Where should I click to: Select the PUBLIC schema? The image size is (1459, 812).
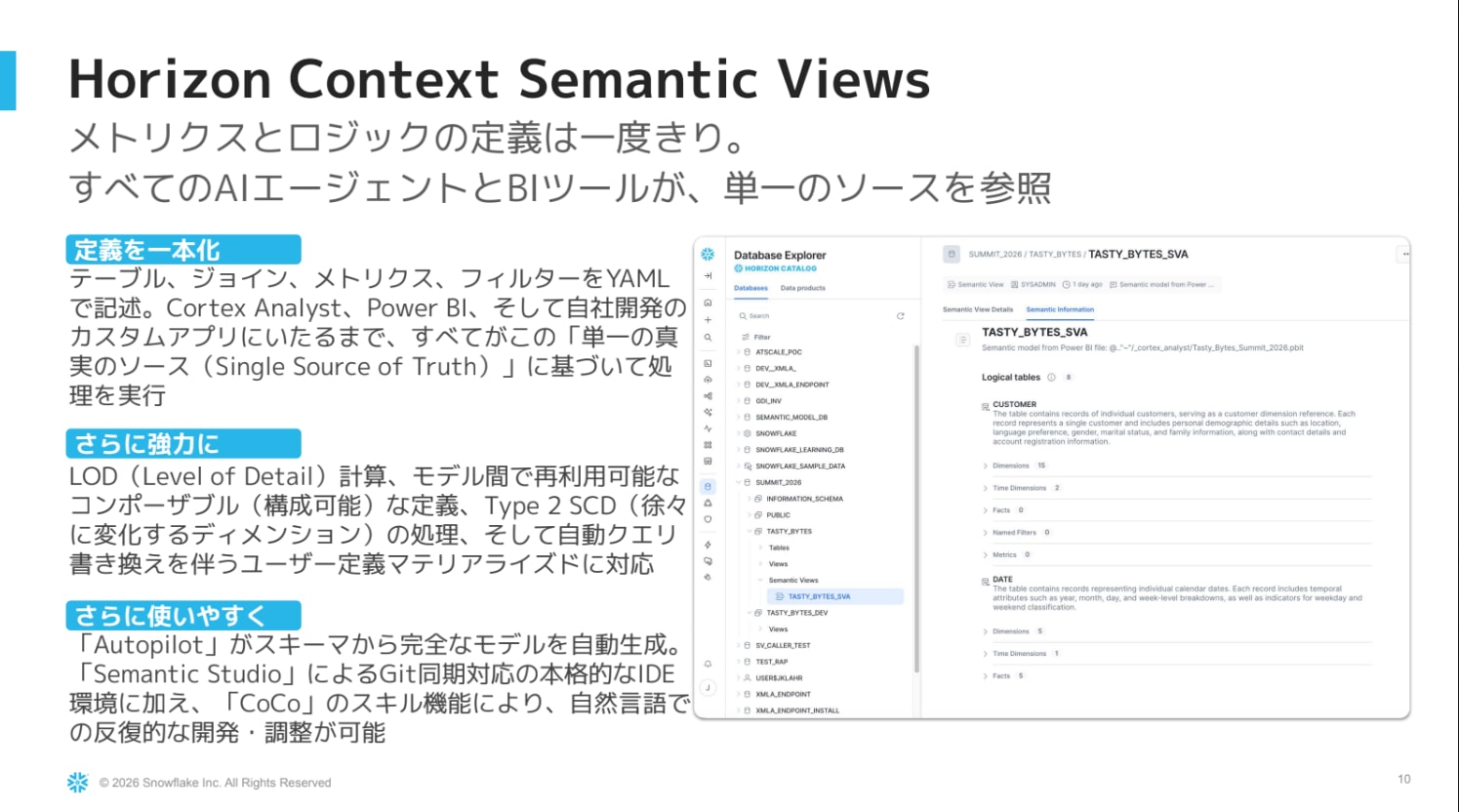pyautogui.click(x=778, y=515)
